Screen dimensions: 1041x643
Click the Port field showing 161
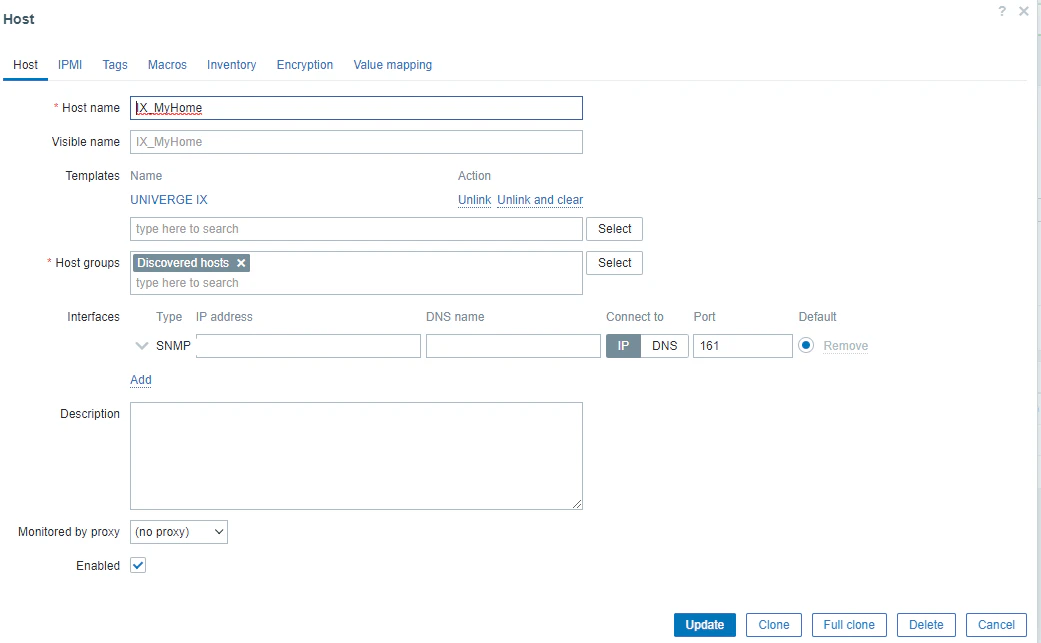coord(743,346)
